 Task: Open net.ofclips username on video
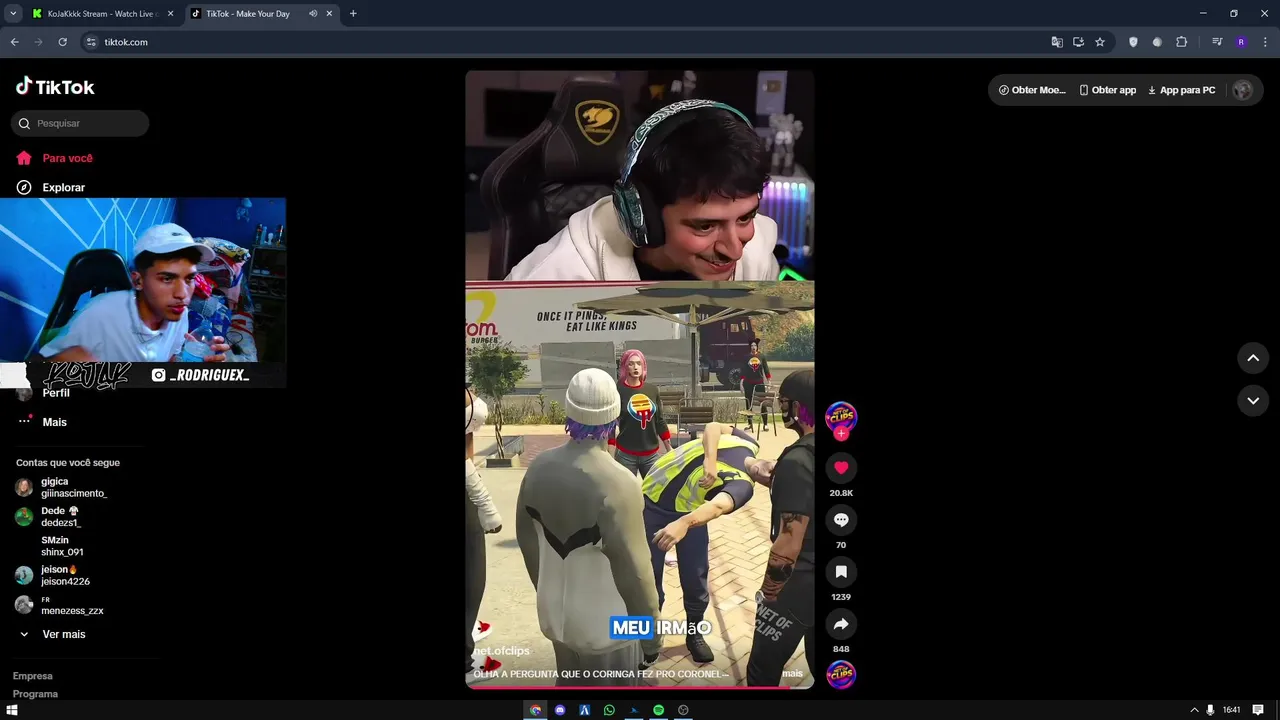501,651
